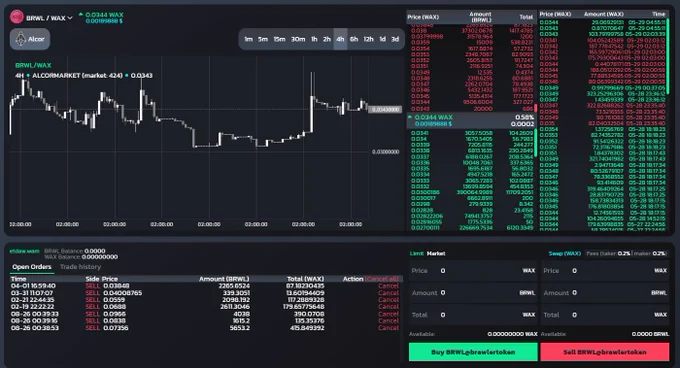Click the green BRWL/WAX chart title
Image resolution: width=680 pixels, height=368 pixels.
pos(33,65)
